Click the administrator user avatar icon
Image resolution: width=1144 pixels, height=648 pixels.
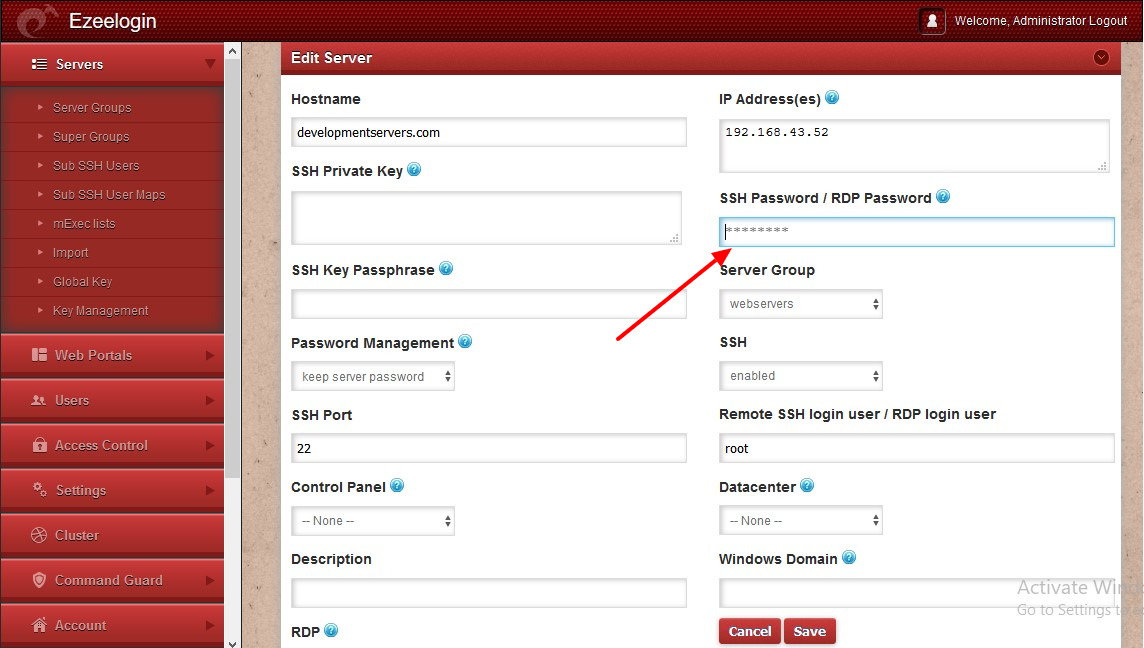point(932,20)
